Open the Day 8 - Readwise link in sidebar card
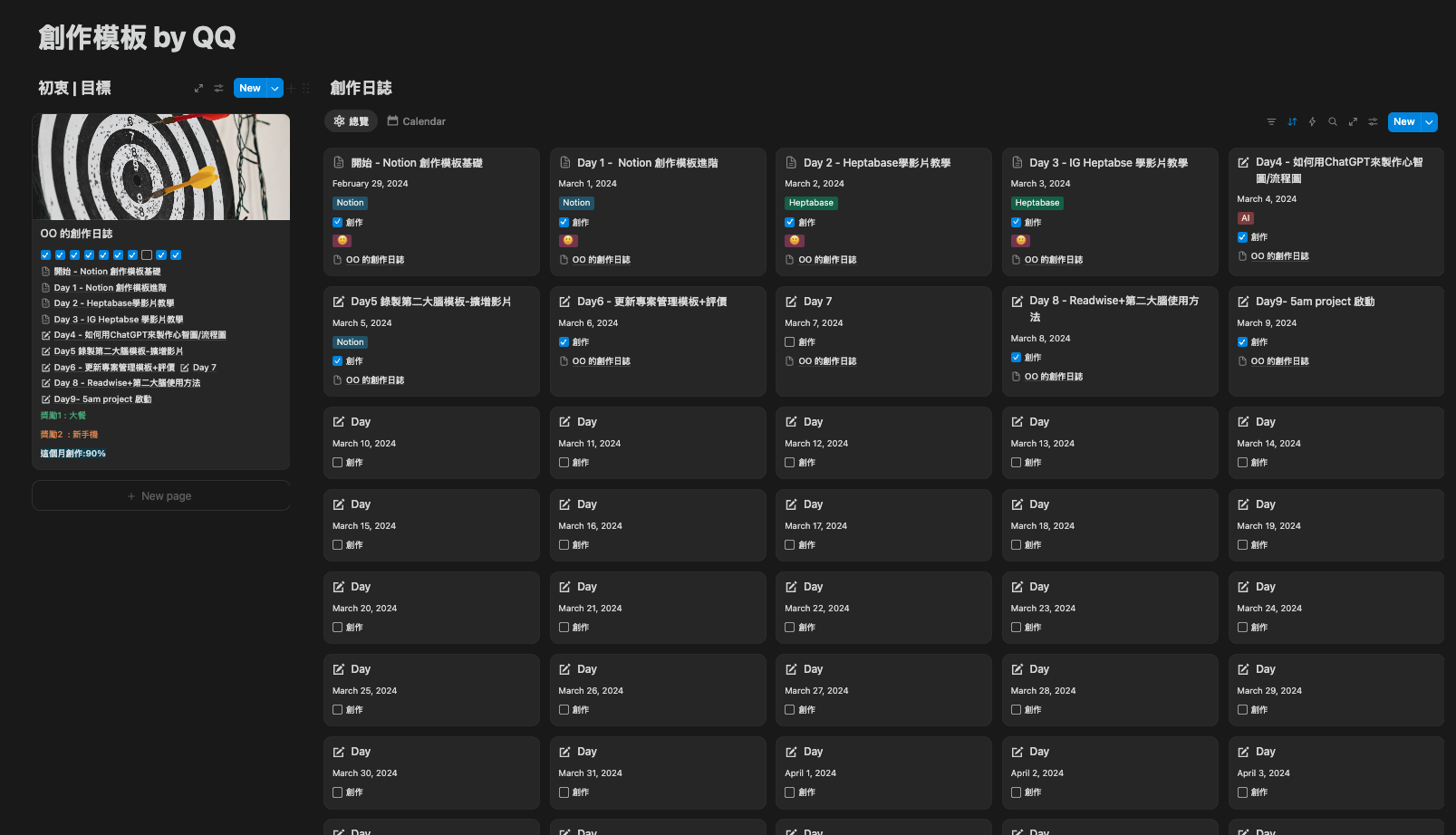 (127, 383)
